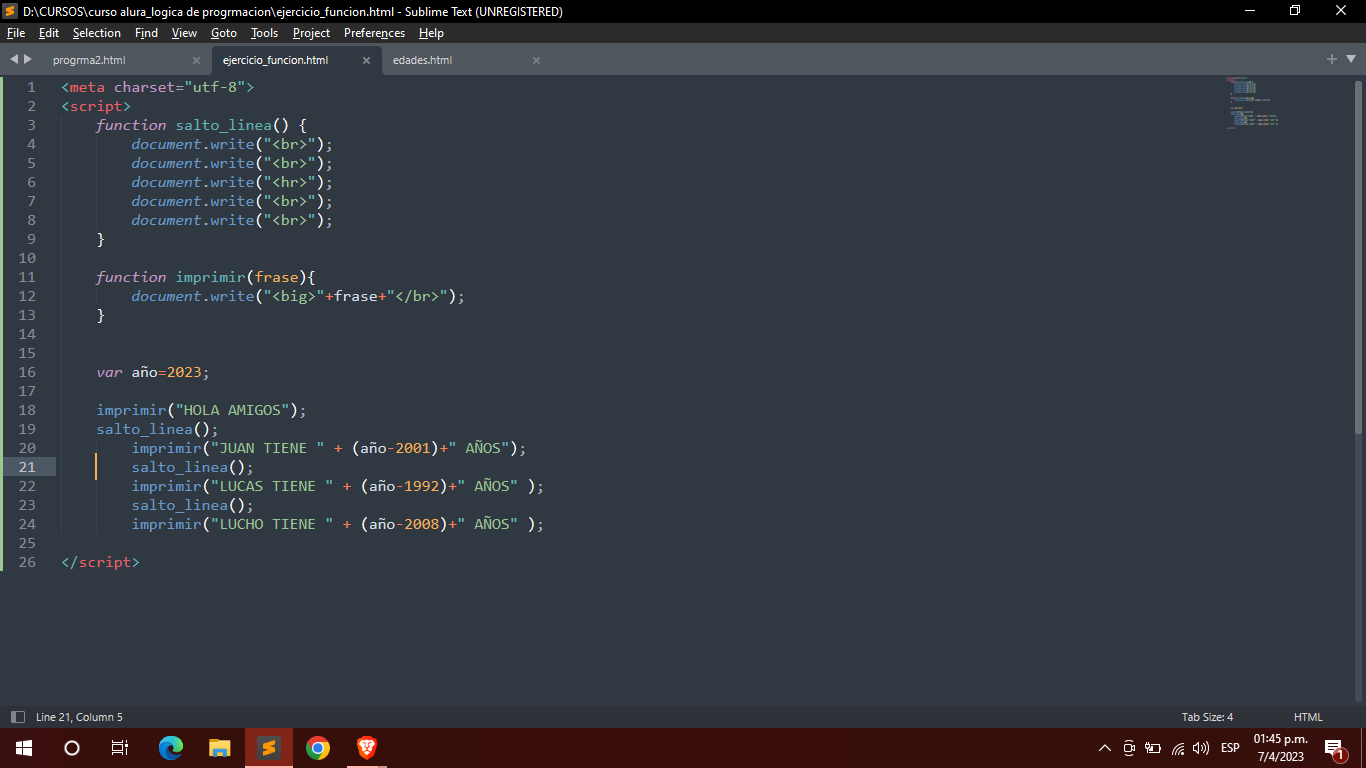Click Line 21, Column 5 status text
The width and height of the screenshot is (1366, 768).
click(x=79, y=717)
